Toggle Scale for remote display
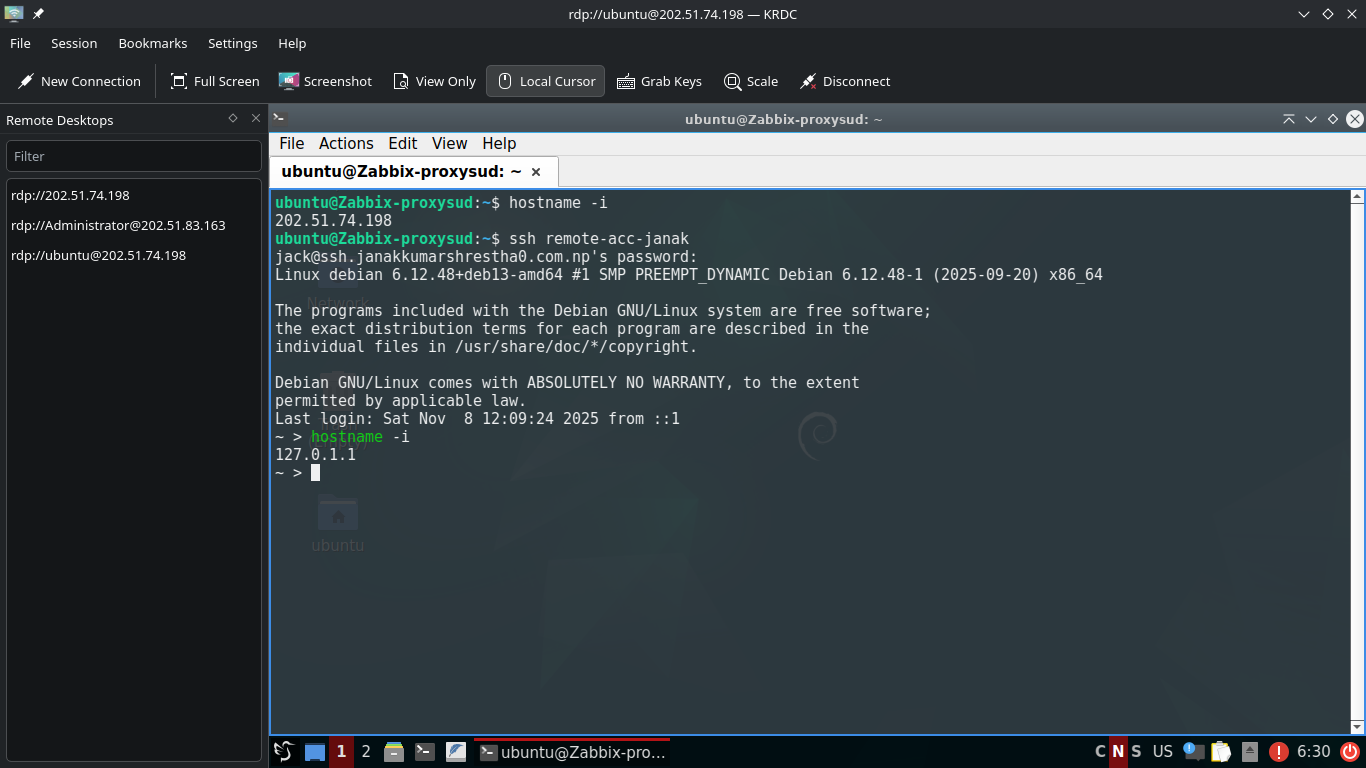The height and width of the screenshot is (768, 1366). click(x=751, y=82)
